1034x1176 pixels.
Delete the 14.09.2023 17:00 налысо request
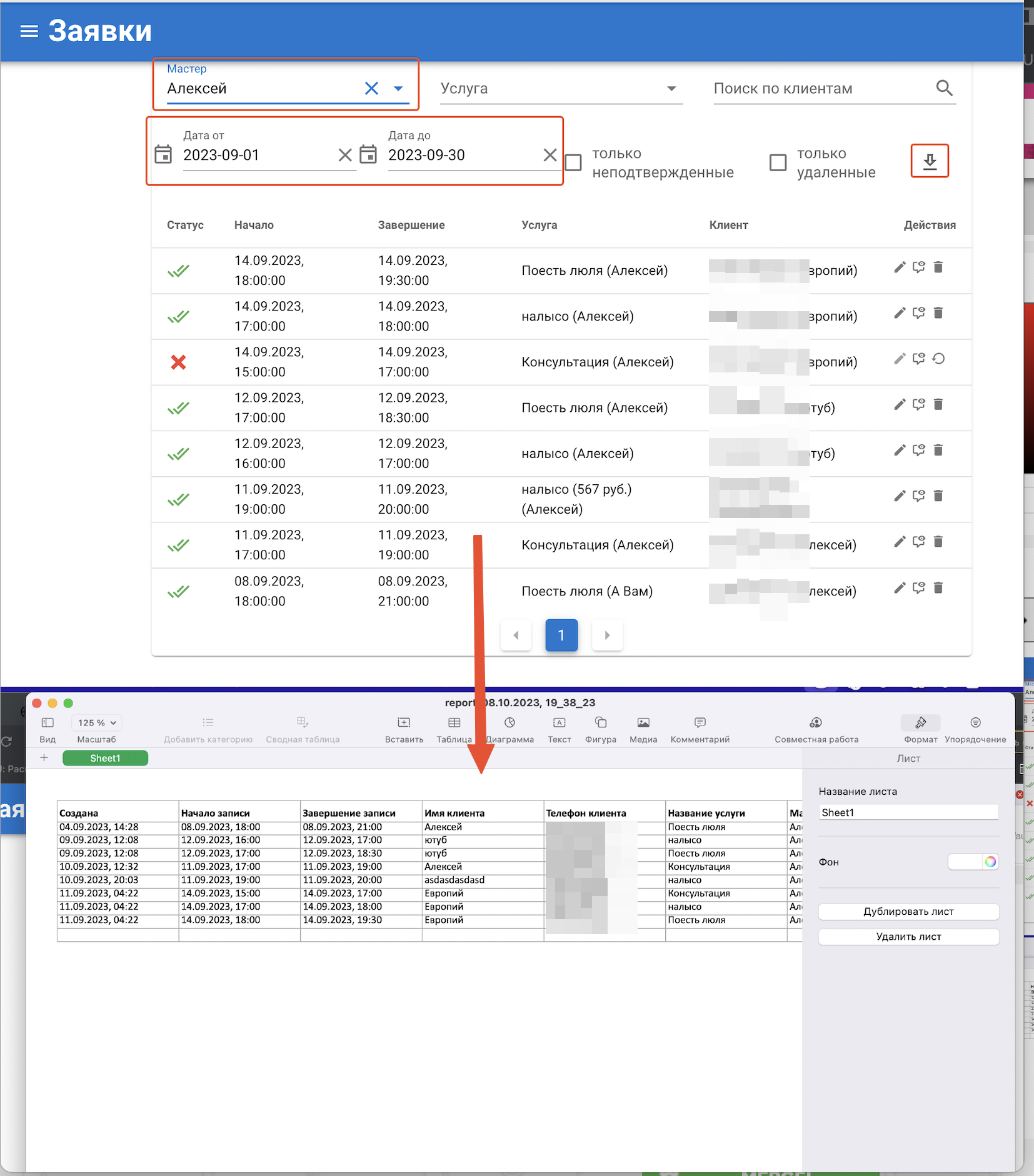point(938,313)
